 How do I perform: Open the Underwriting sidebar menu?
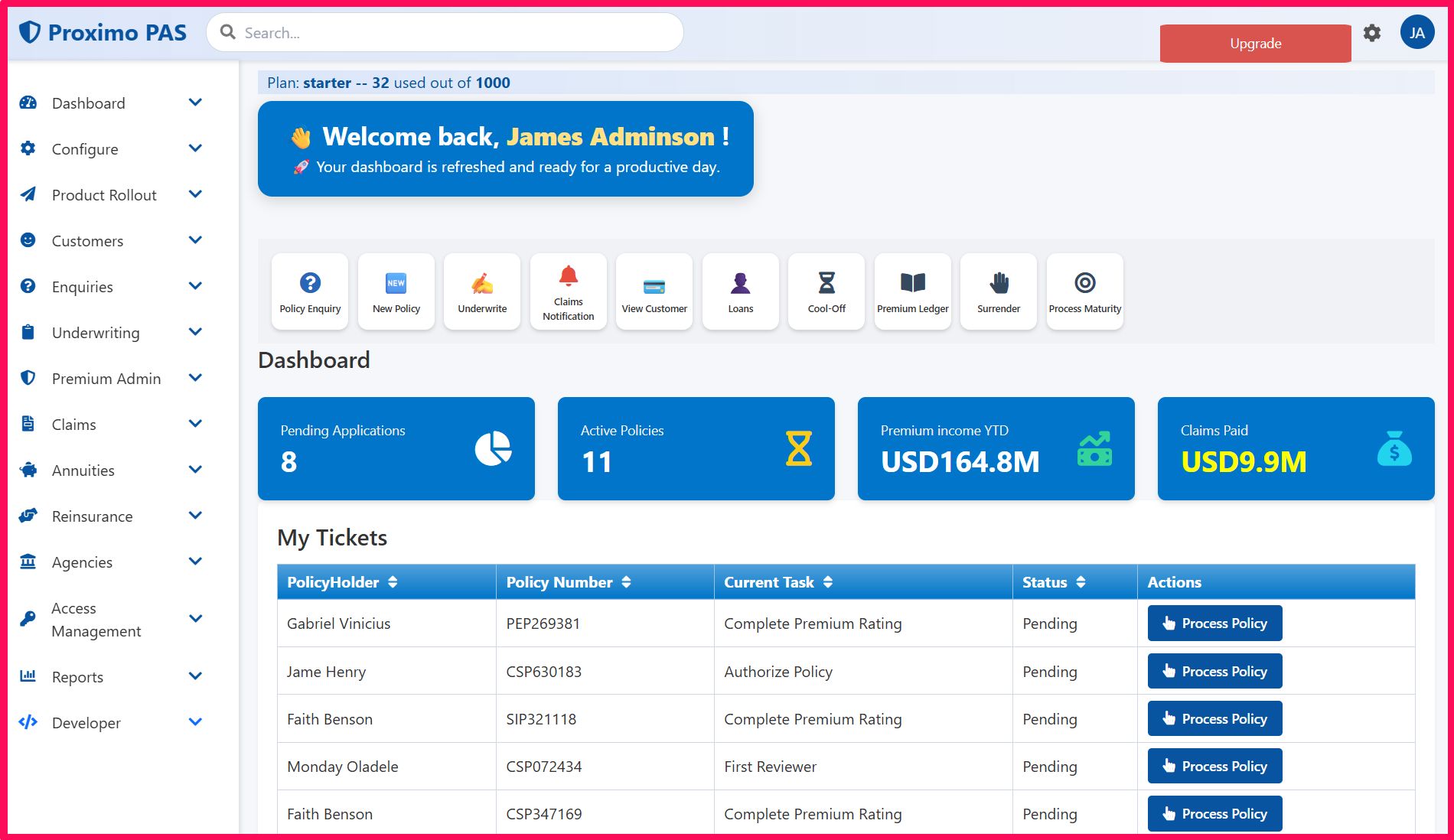point(96,333)
